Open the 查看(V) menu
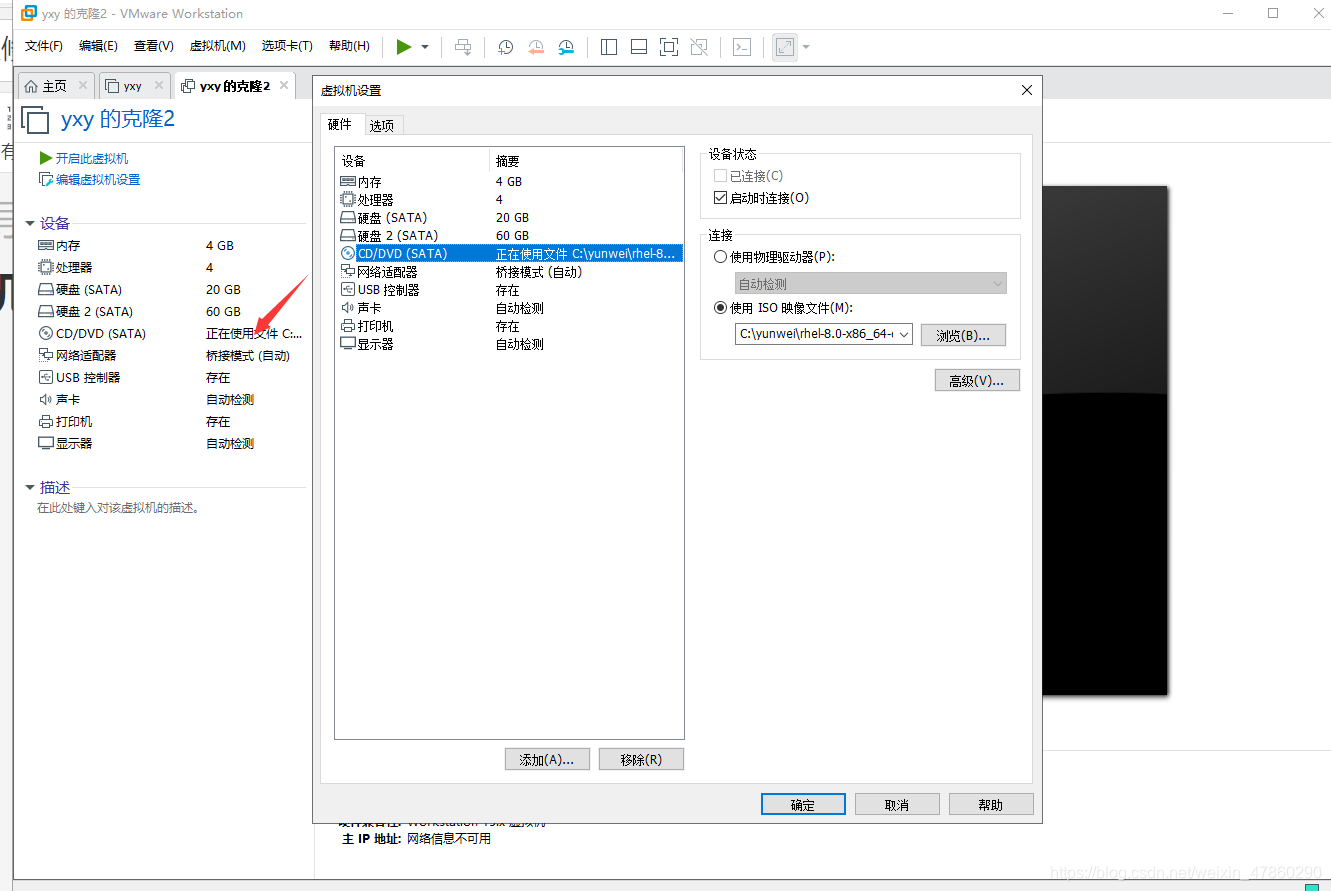 click(154, 46)
